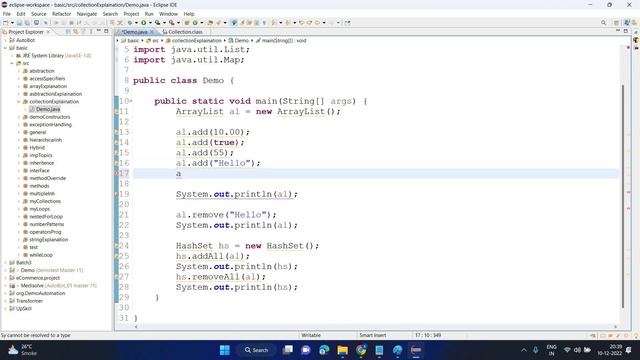Click the 17 : 10 : 349 cursor position
This screenshot has height=360, width=640.
click(428, 335)
